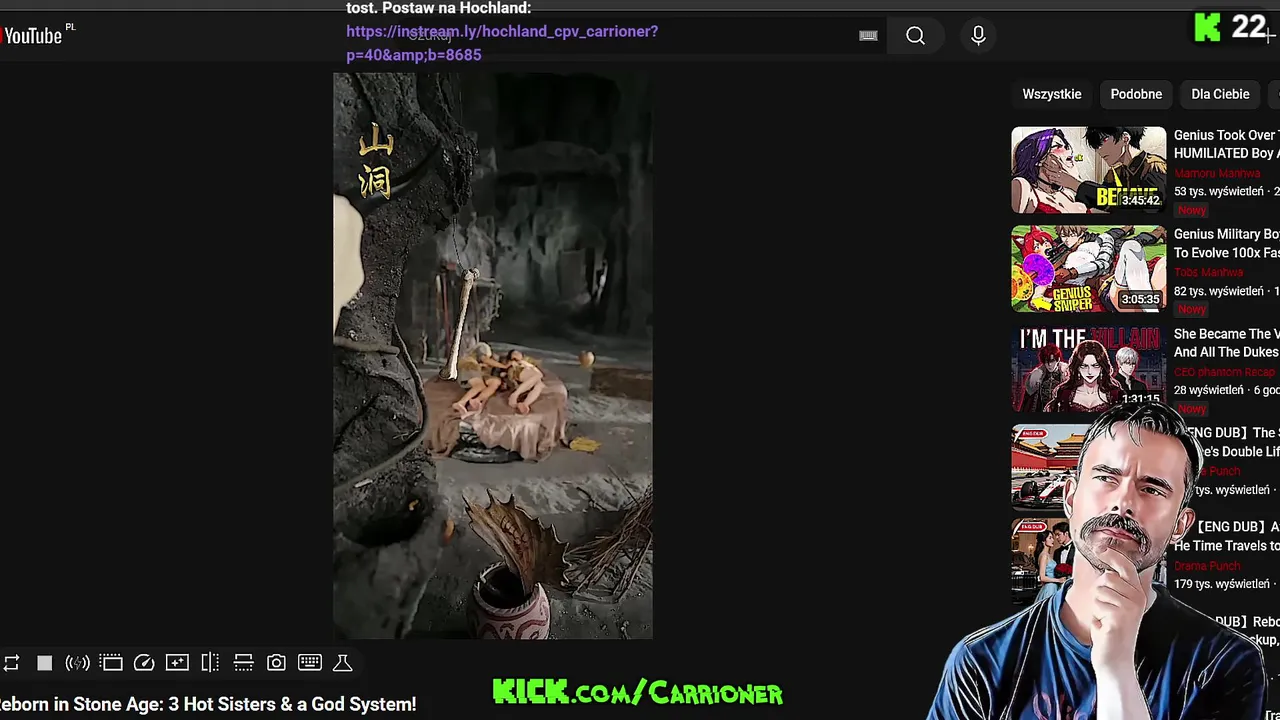Open CEO phantom Recap channel
Image resolution: width=1280 pixels, height=720 pixels.
coord(1224,372)
